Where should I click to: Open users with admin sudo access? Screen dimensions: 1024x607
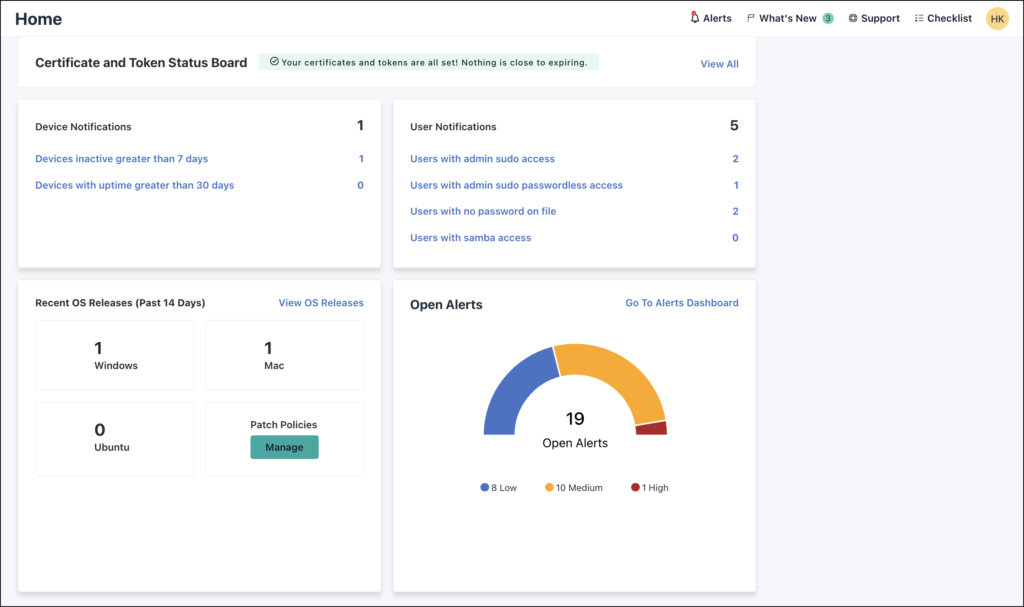click(x=483, y=158)
